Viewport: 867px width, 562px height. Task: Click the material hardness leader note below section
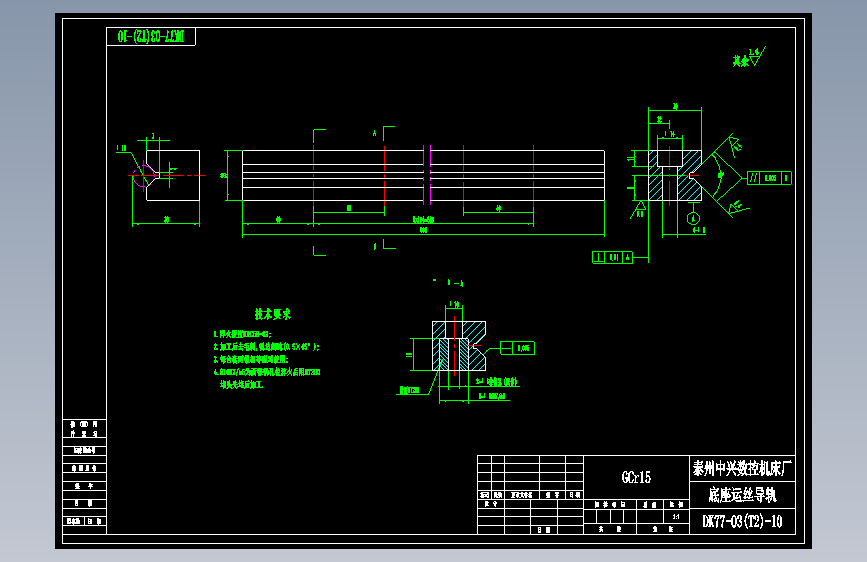point(410,390)
